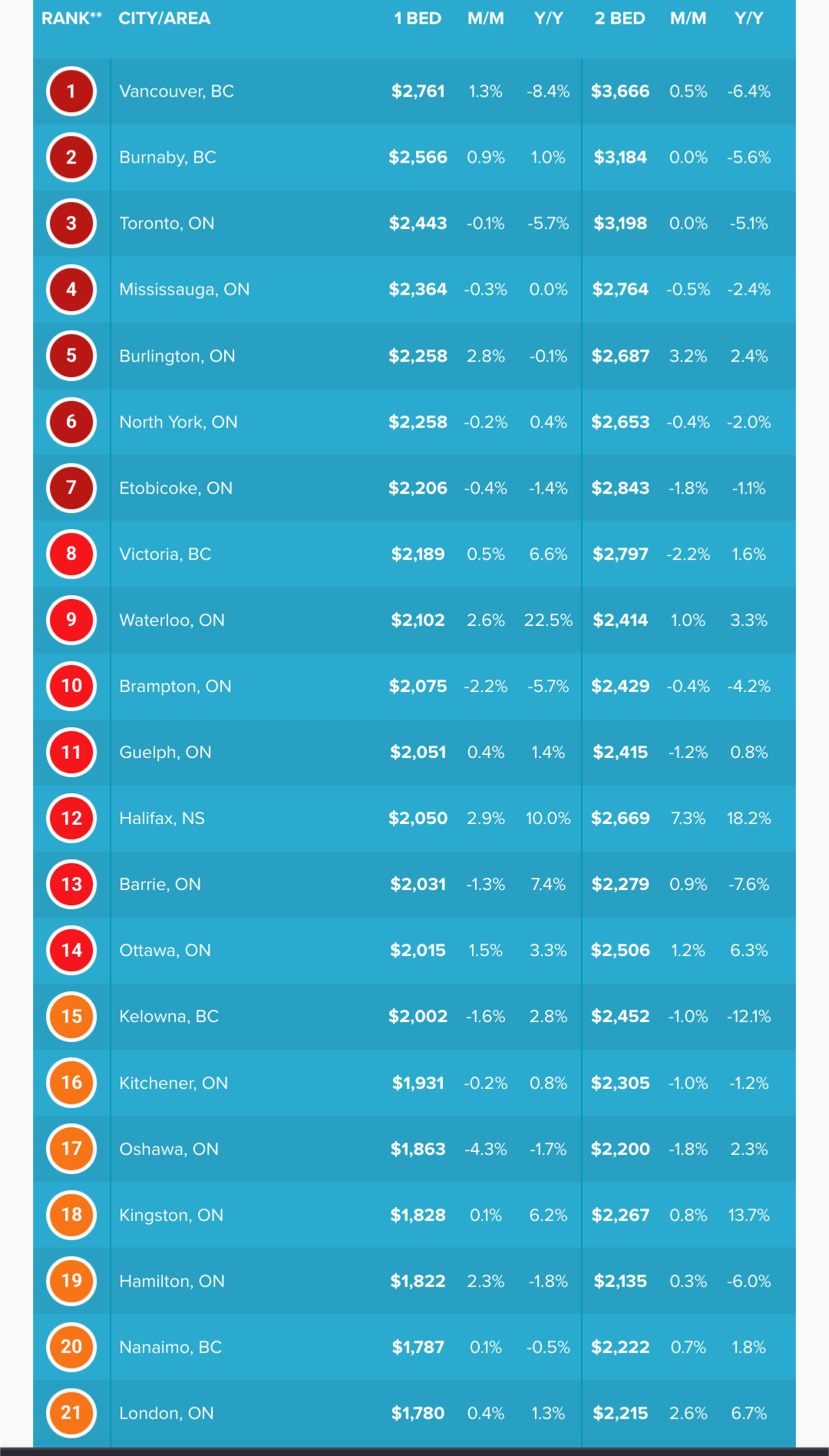Select Kingston's 13.7% year-over-year value
829x1456 pixels.
point(748,1215)
